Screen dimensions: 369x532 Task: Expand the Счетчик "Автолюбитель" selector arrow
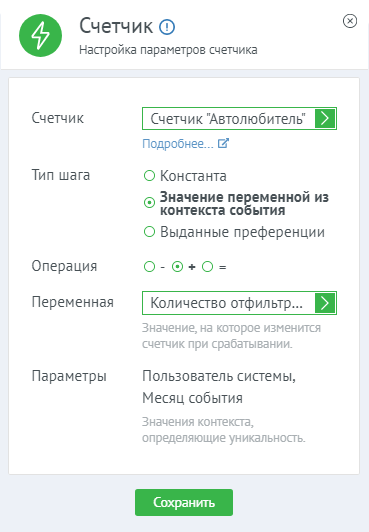pos(325,118)
